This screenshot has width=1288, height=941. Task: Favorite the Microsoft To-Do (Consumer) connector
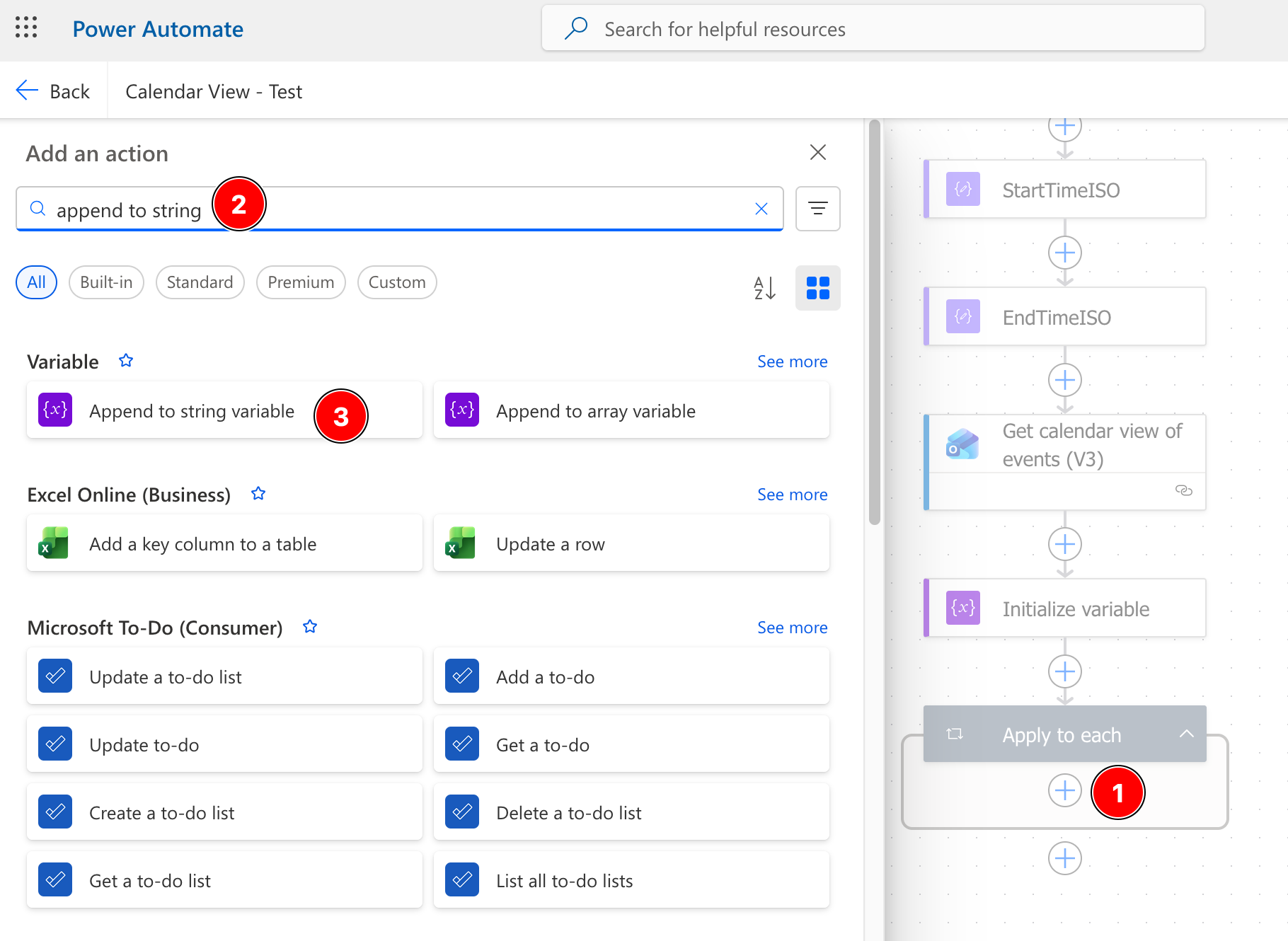click(x=310, y=627)
